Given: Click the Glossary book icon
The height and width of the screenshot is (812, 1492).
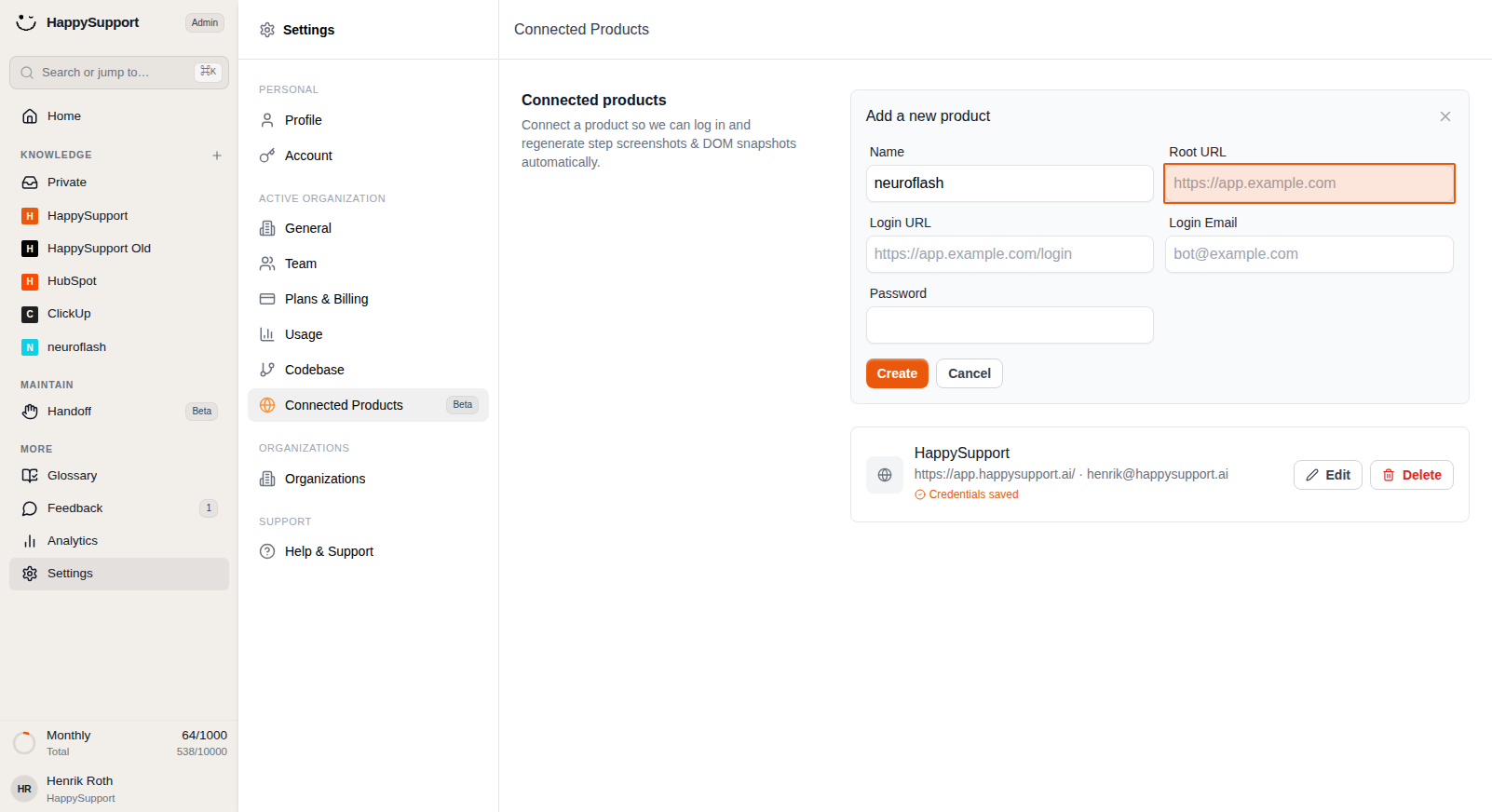Looking at the screenshot, I should pos(30,476).
